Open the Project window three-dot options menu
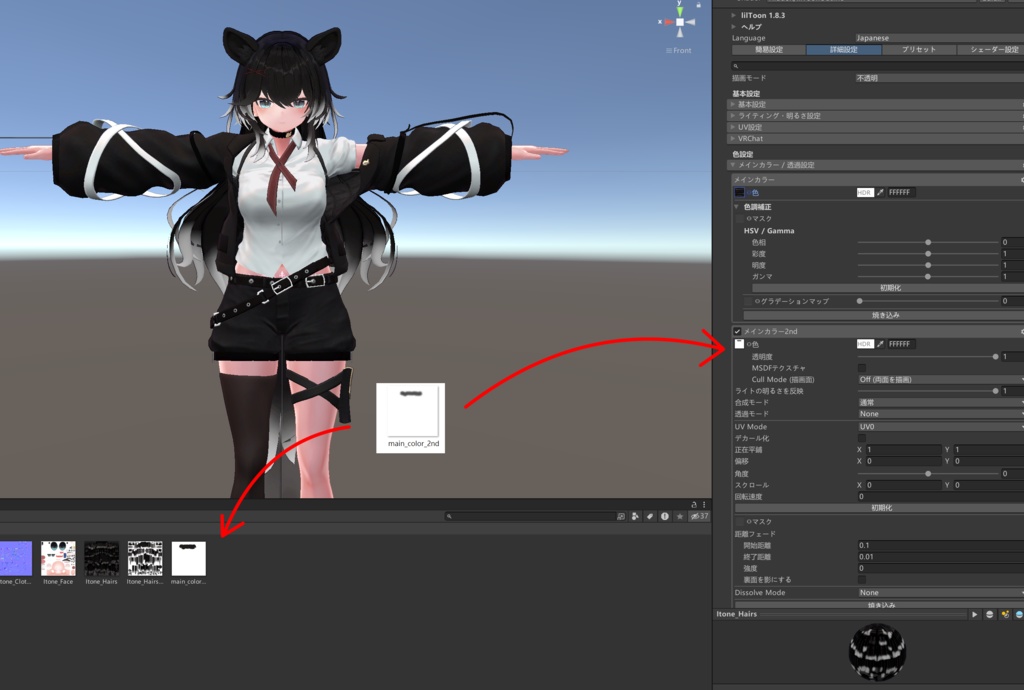This screenshot has height=690, width=1024. [704, 505]
